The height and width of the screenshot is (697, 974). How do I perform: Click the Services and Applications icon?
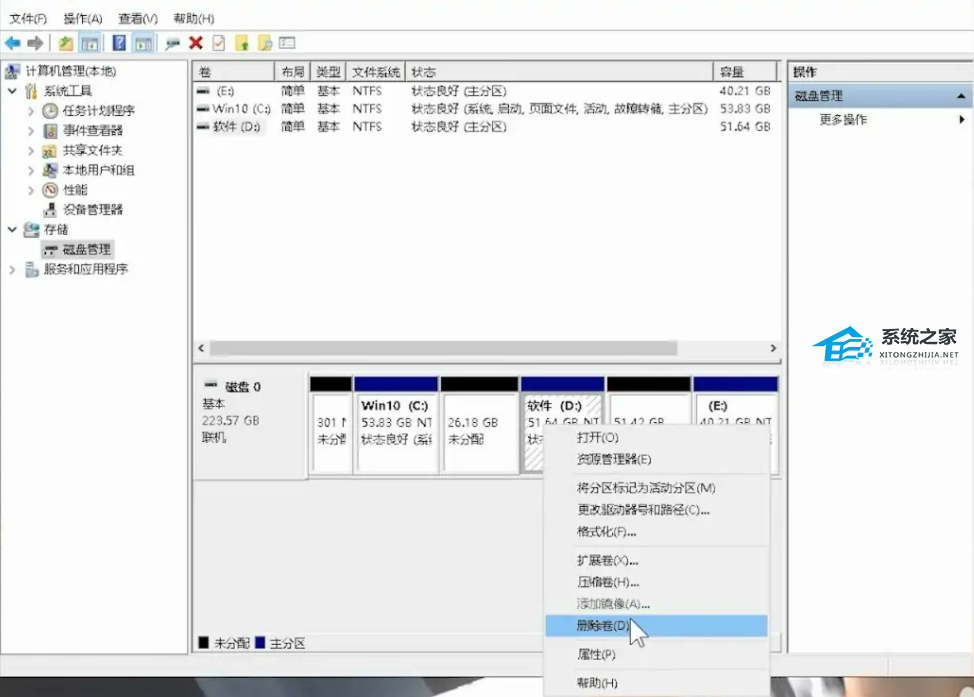point(32,270)
